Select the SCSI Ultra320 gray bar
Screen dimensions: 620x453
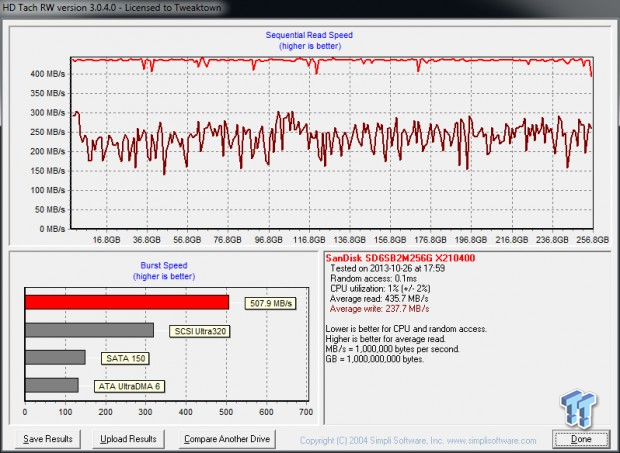[x=89, y=330]
